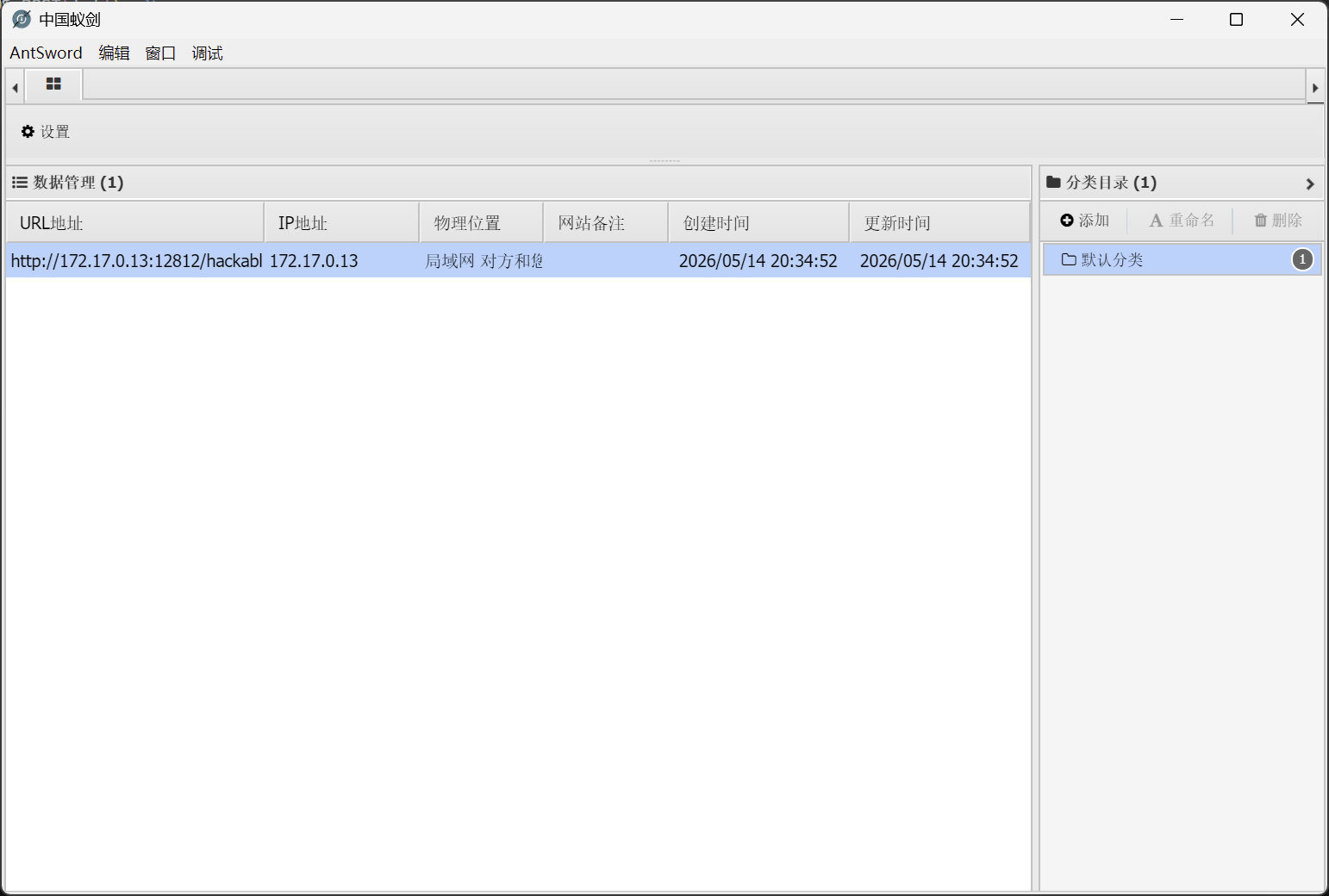Click the 网站备注 column header
Image resolution: width=1329 pixels, height=896 pixels.
606,222
